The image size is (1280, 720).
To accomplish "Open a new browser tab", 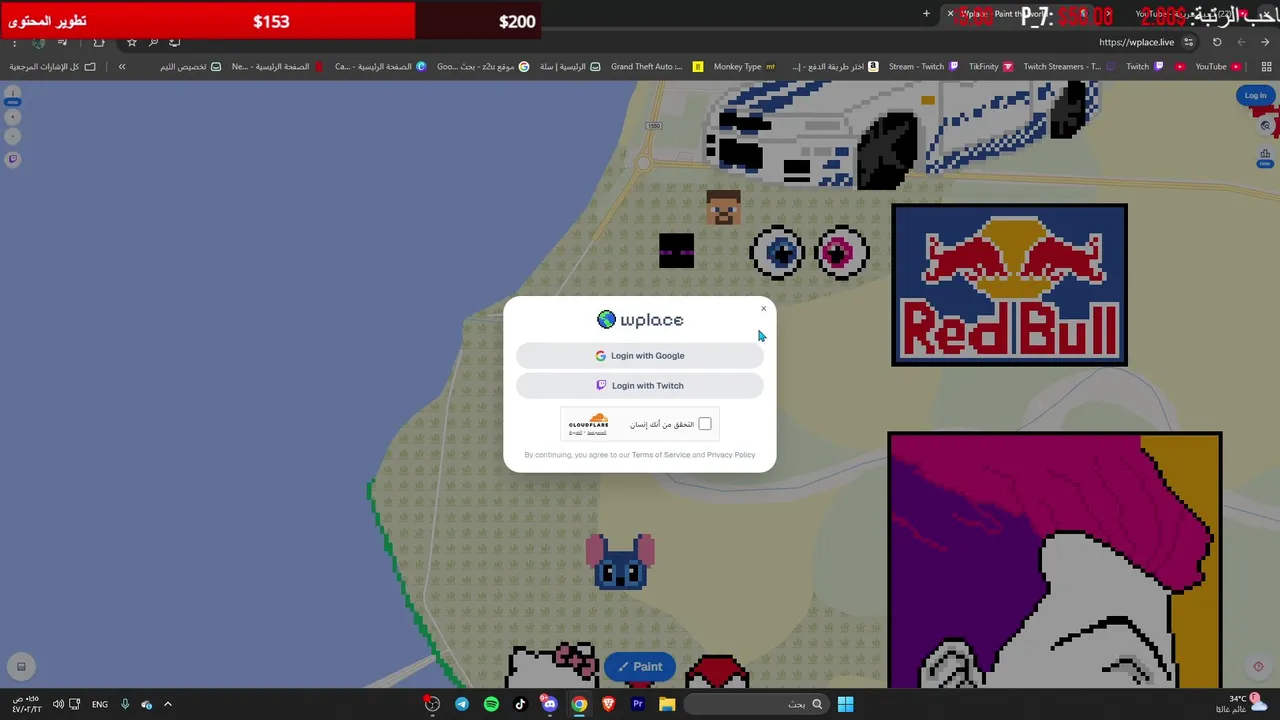I will [926, 14].
